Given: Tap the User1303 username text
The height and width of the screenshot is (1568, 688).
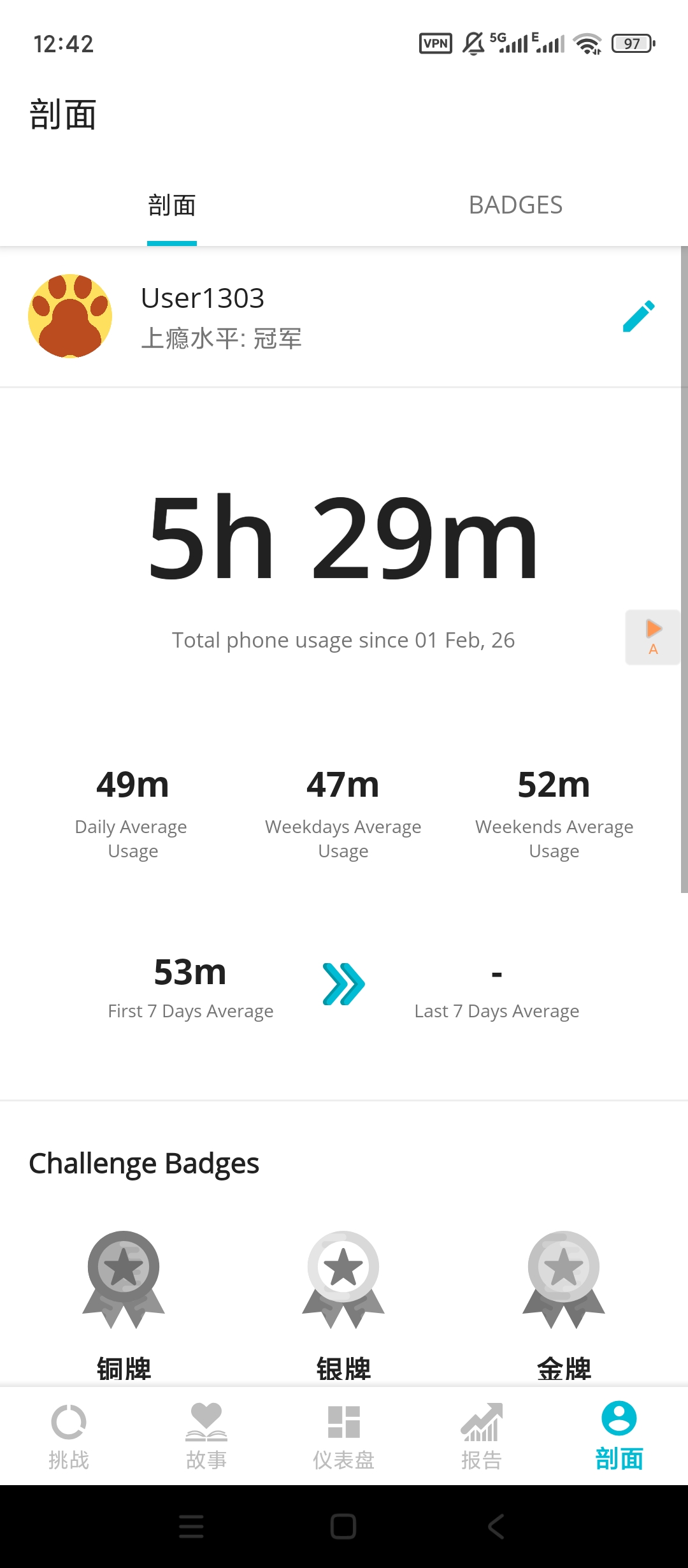Looking at the screenshot, I should pyautogui.click(x=203, y=298).
